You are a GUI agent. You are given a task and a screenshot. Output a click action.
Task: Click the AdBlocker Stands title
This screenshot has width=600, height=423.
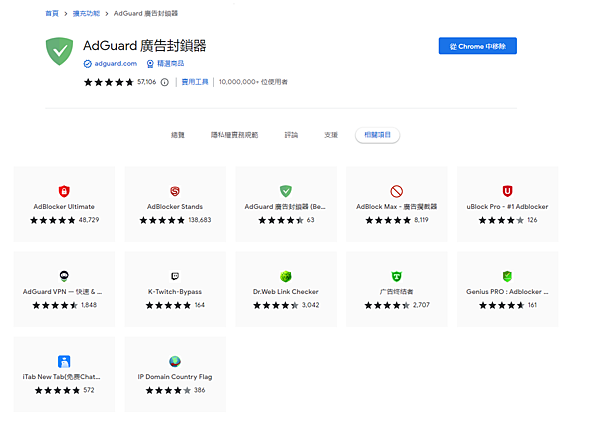175,207
